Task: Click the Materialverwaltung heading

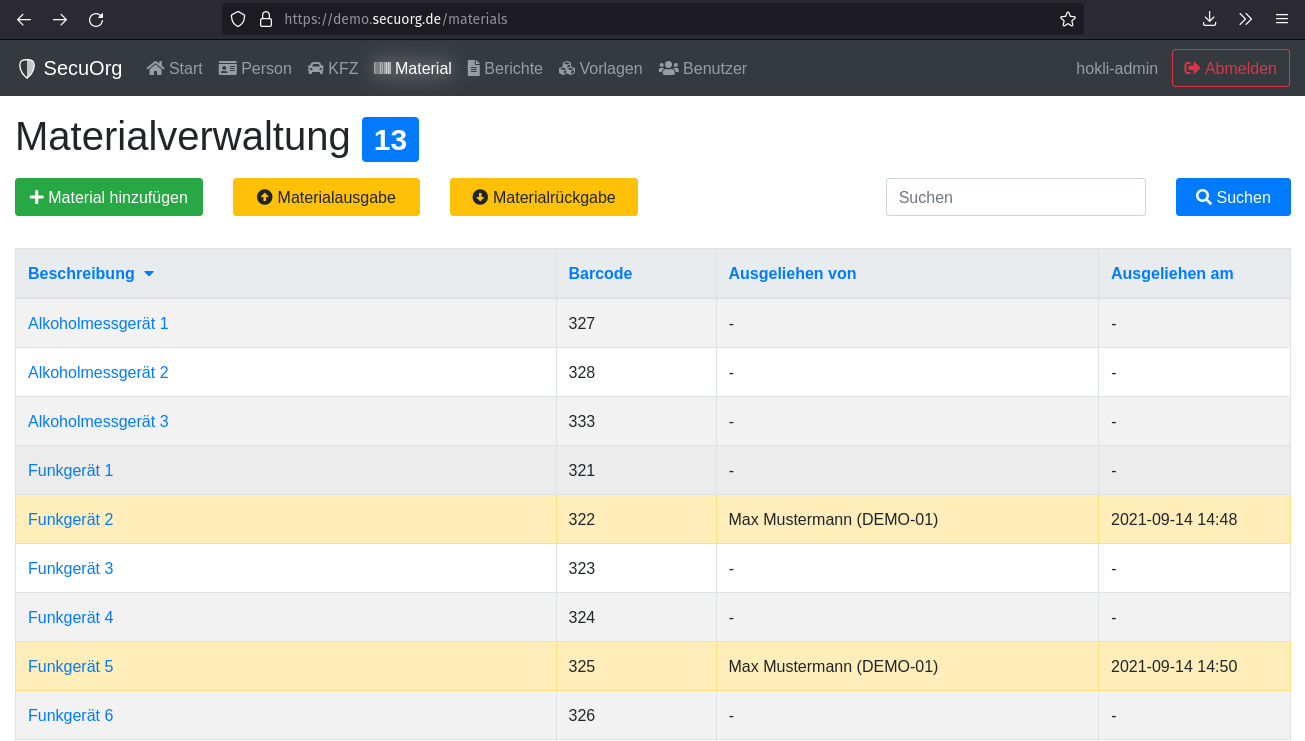Action: [x=183, y=137]
